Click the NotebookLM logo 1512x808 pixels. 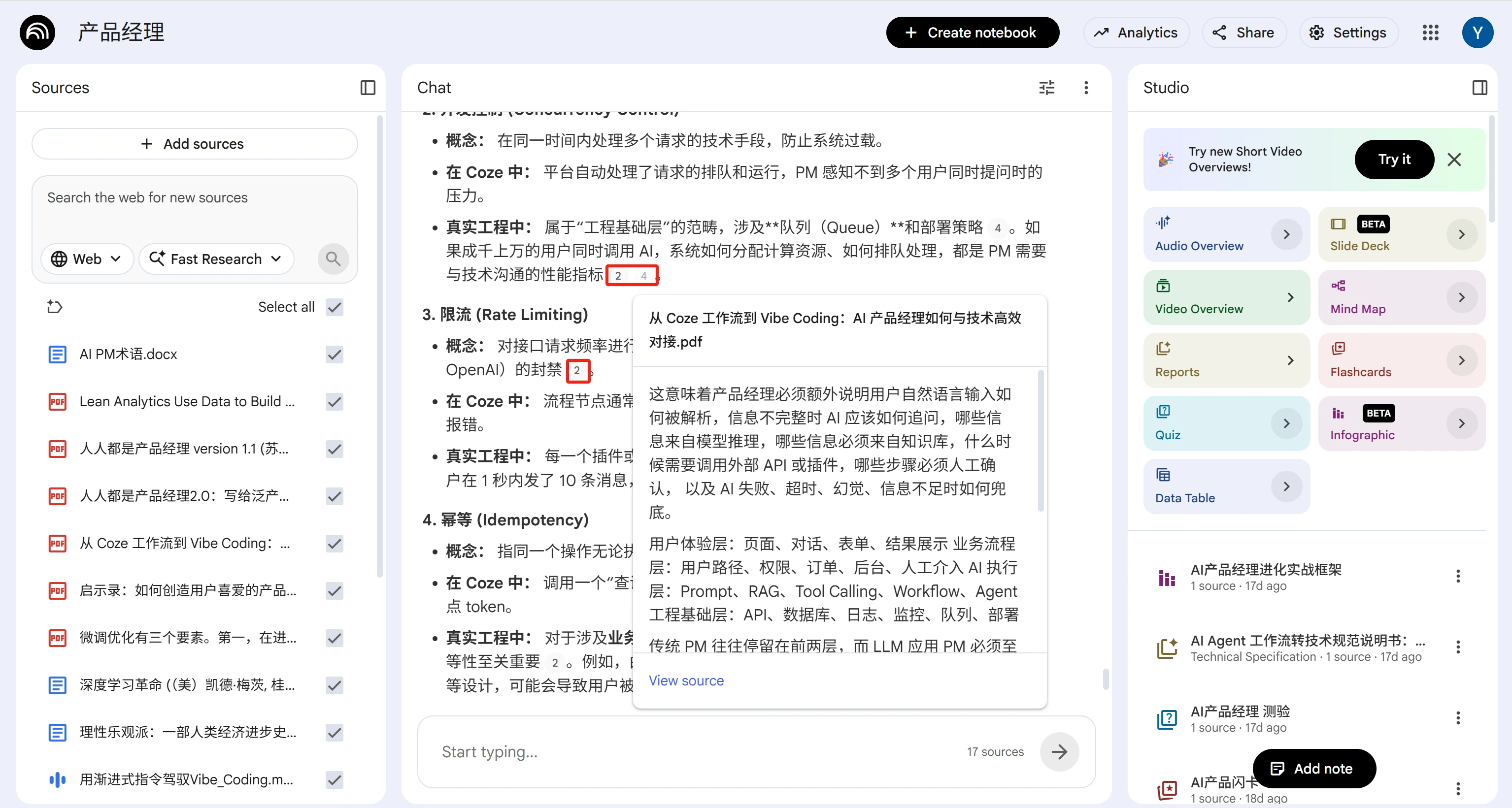[37, 32]
